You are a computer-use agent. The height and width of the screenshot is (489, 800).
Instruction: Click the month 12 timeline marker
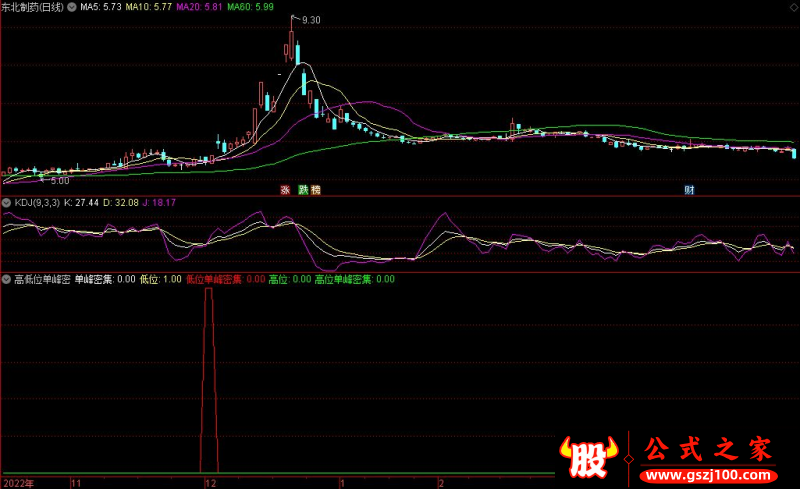[210, 482]
